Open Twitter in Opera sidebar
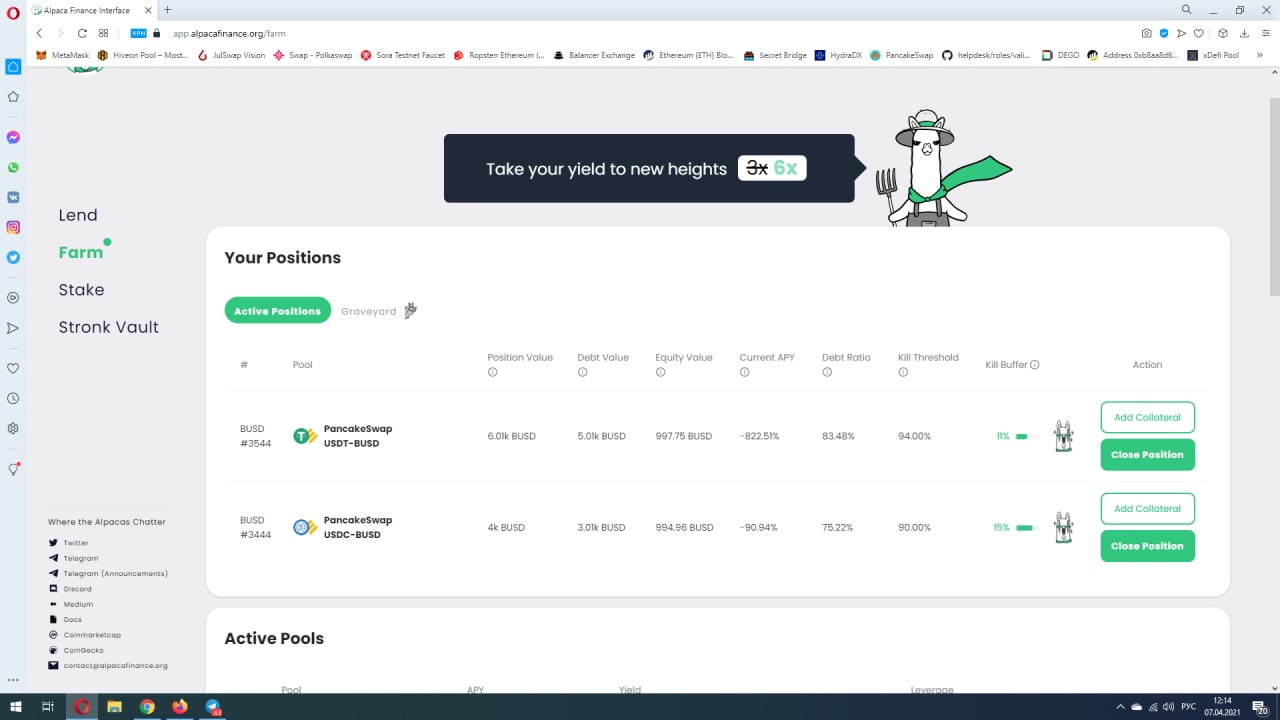Viewport: 1280px width, 720px height. 13,257
